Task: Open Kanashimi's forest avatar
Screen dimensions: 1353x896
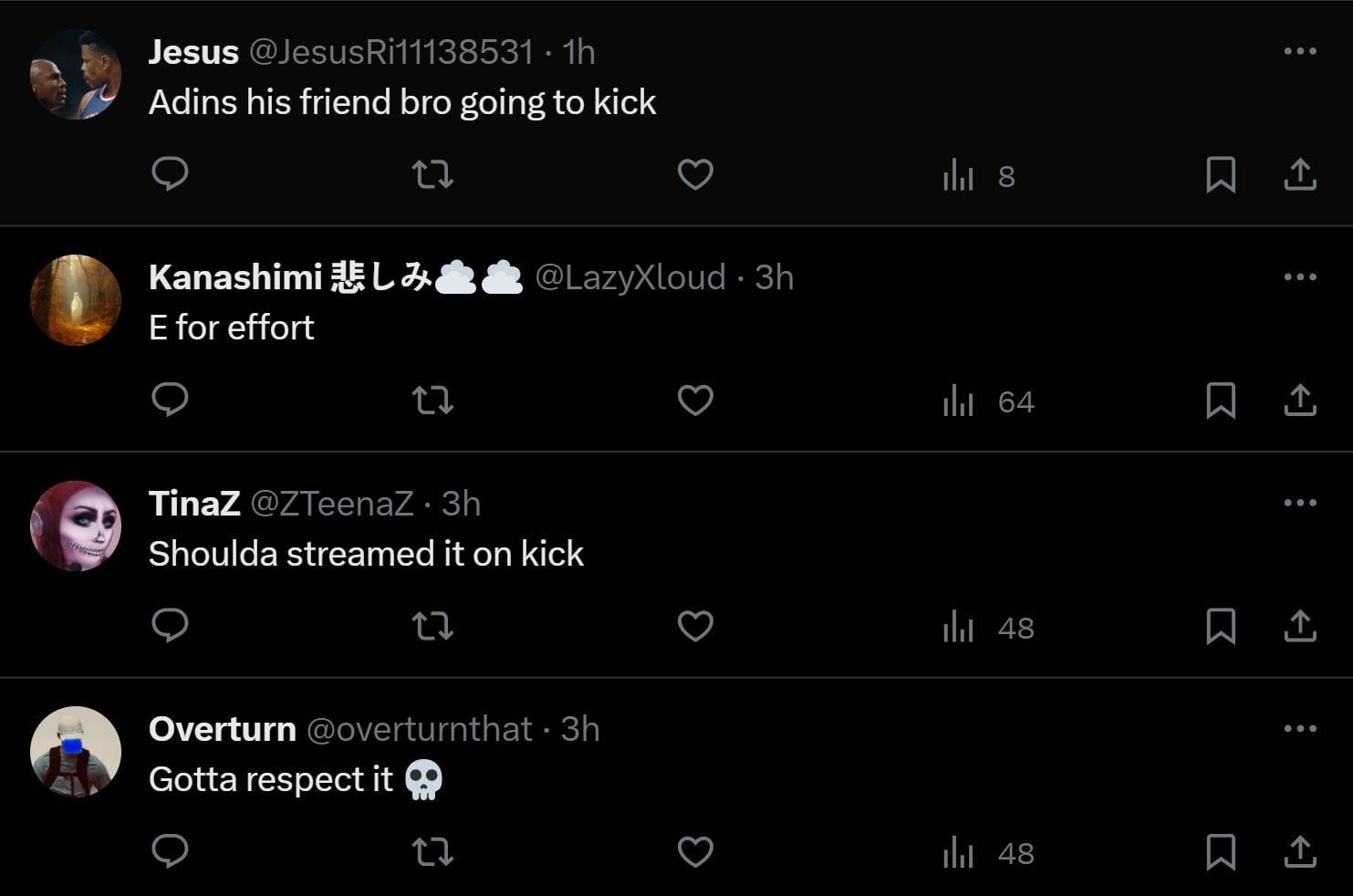Action: 76,300
